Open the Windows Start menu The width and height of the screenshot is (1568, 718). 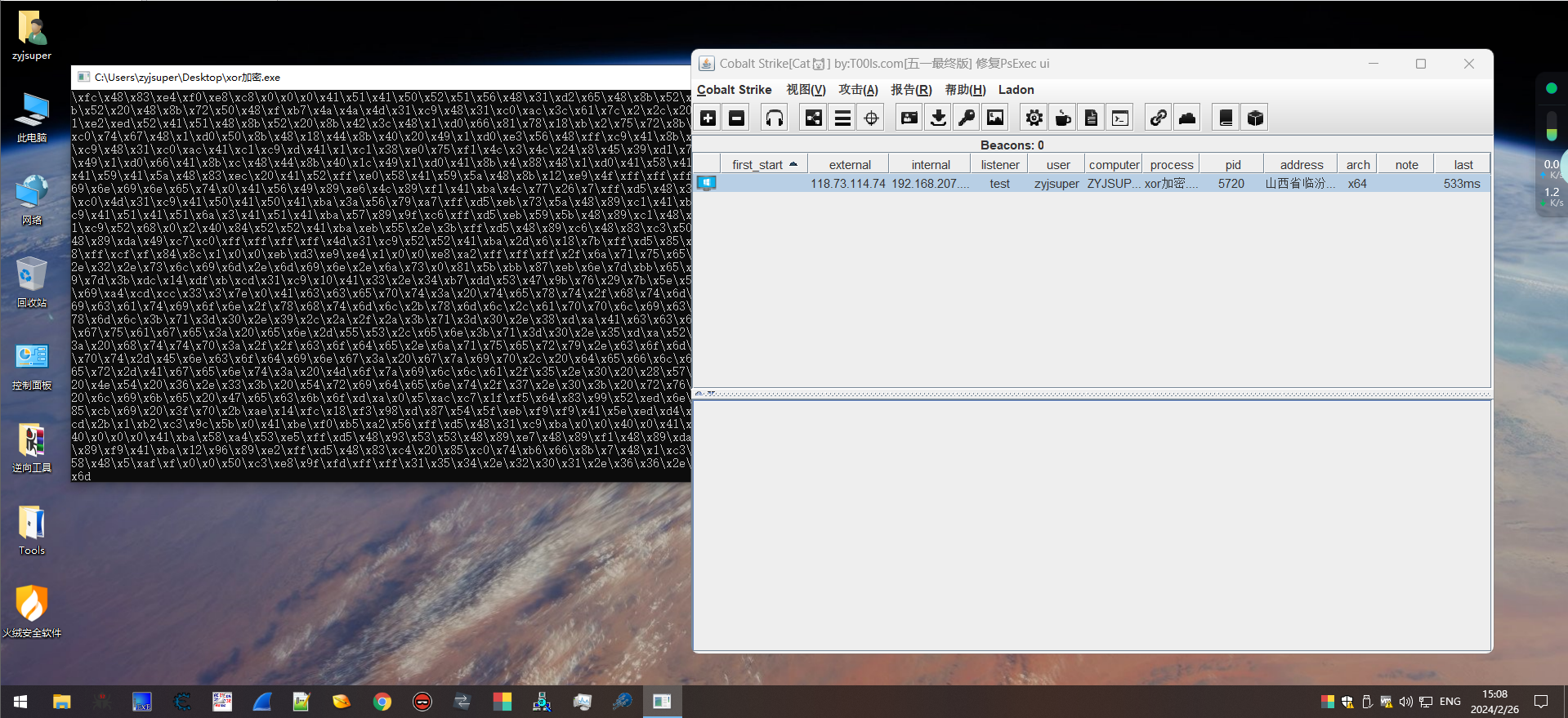pyautogui.click(x=20, y=702)
